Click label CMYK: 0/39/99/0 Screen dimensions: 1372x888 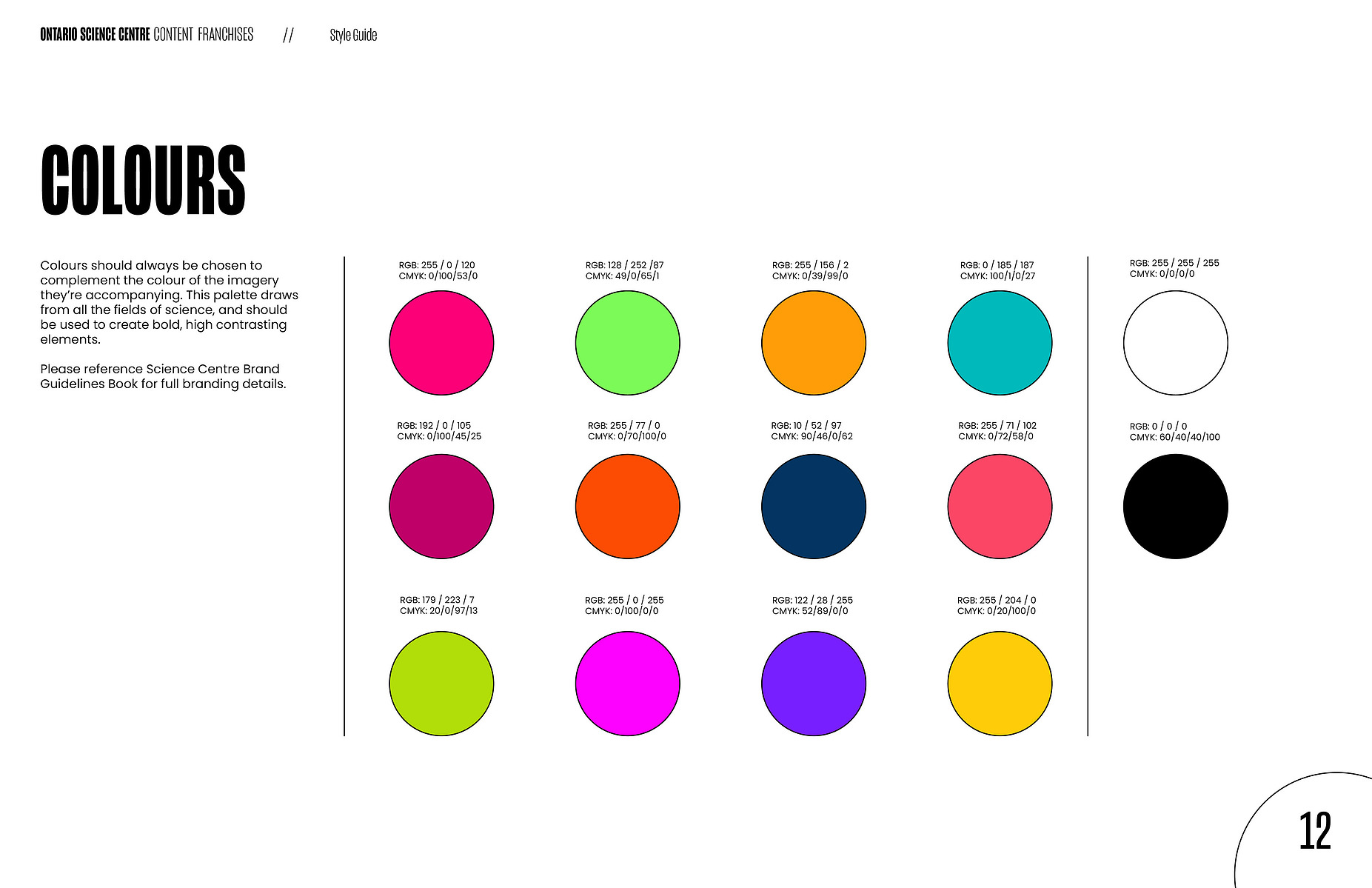(x=810, y=276)
